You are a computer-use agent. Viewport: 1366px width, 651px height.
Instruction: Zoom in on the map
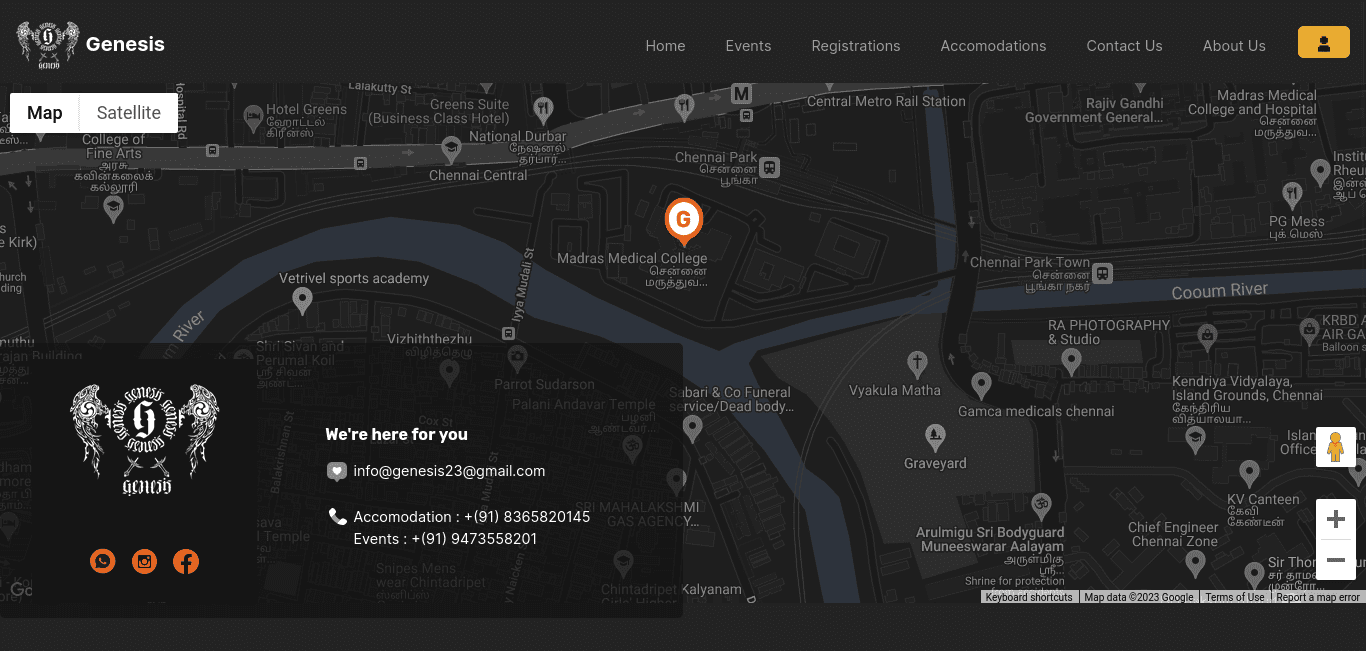click(x=1335, y=520)
